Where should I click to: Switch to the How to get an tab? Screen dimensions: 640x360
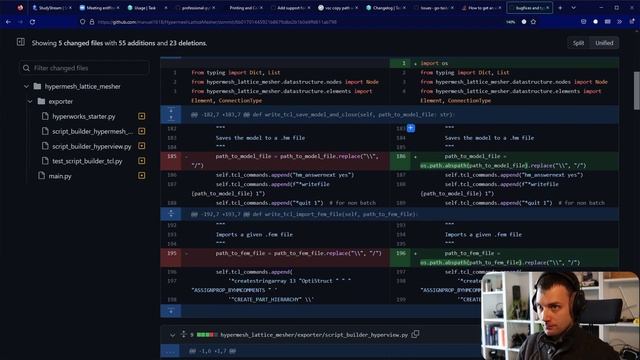tap(482, 8)
